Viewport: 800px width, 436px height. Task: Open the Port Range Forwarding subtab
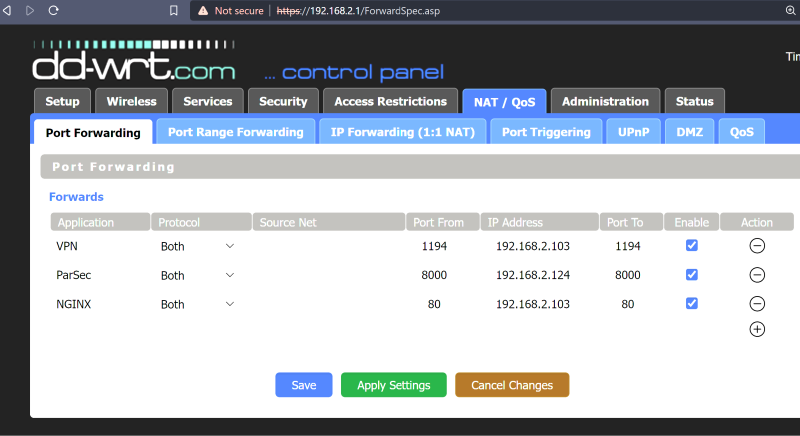pyautogui.click(x=235, y=132)
